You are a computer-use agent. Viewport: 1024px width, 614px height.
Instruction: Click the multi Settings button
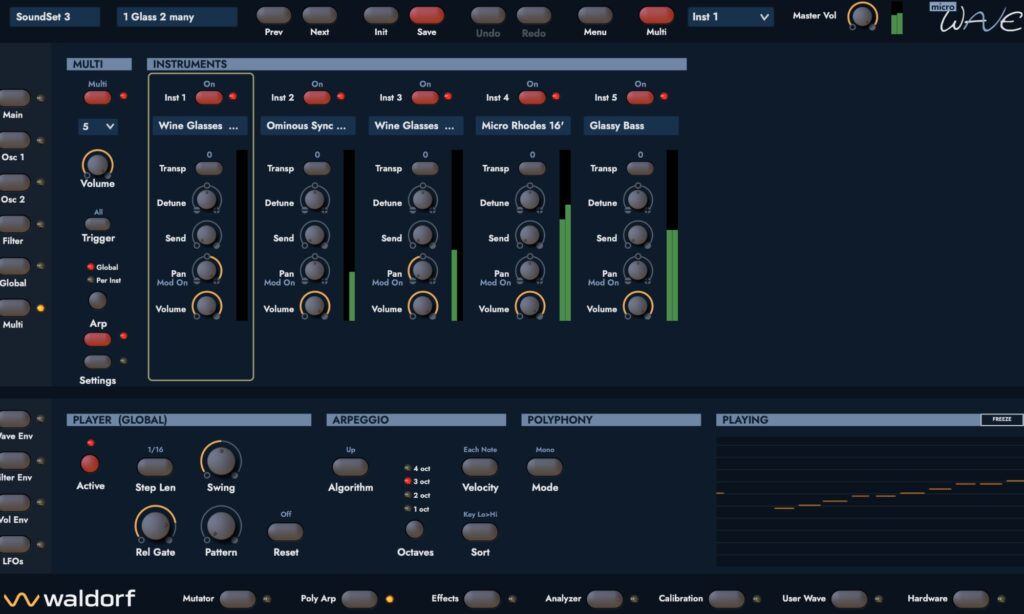click(97, 361)
